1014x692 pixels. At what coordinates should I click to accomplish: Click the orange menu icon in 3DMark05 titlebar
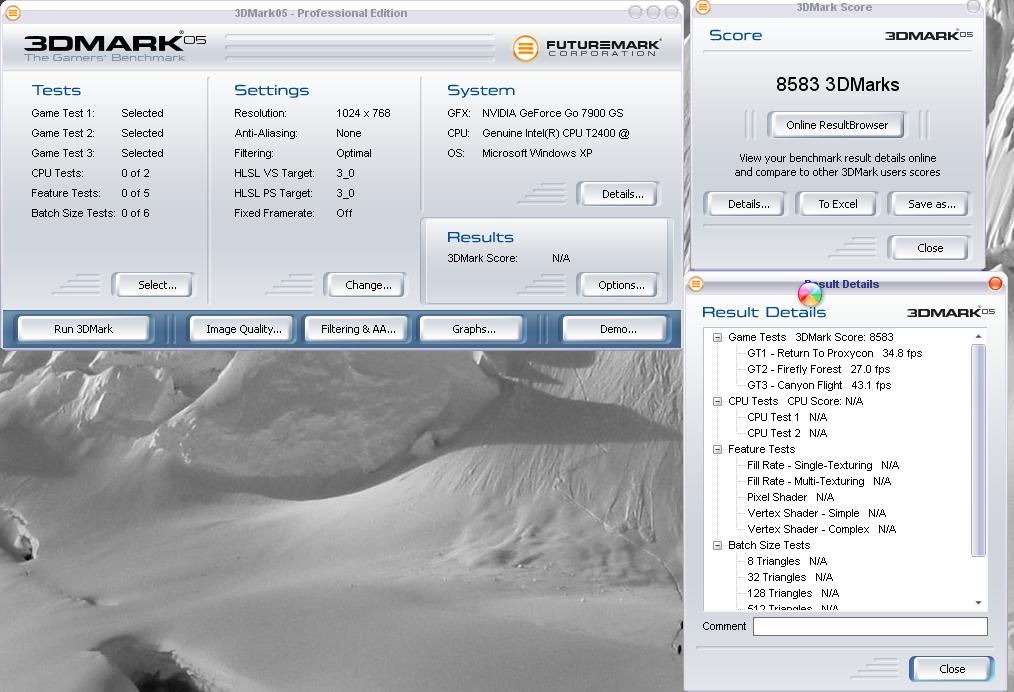[12, 13]
